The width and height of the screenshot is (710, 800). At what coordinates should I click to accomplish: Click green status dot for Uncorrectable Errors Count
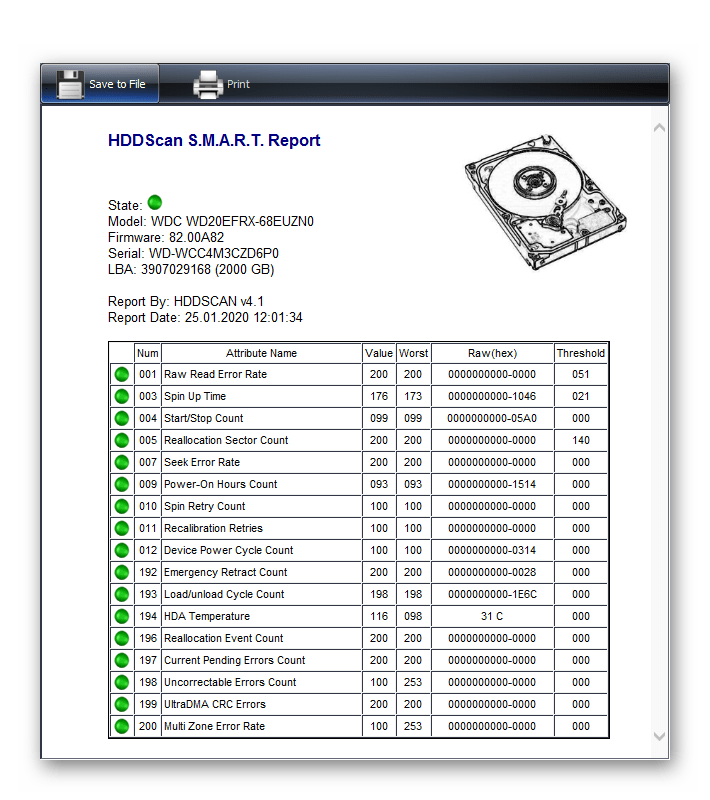122,682
